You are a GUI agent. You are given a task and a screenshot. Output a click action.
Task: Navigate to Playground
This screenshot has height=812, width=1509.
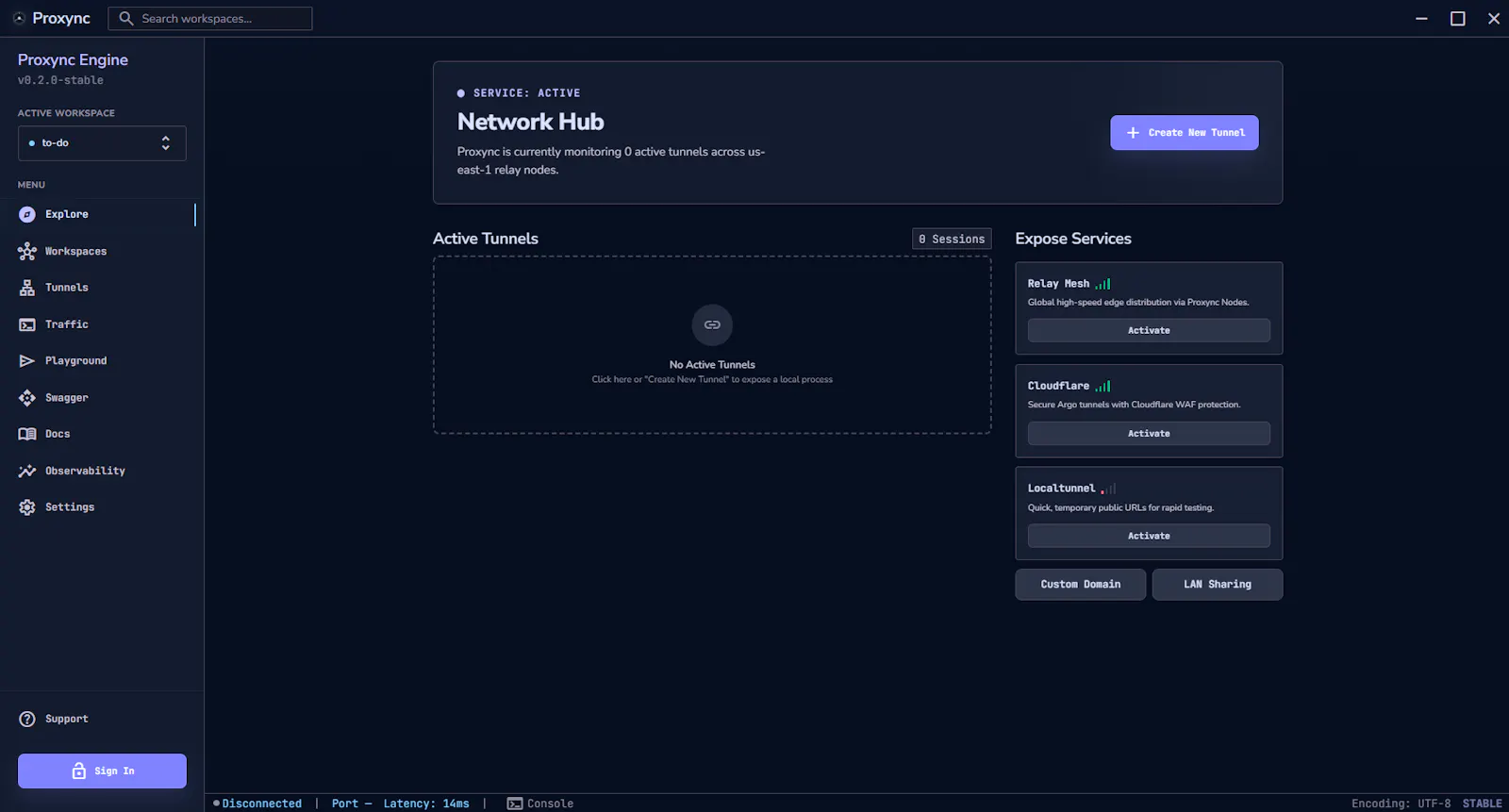102,361
